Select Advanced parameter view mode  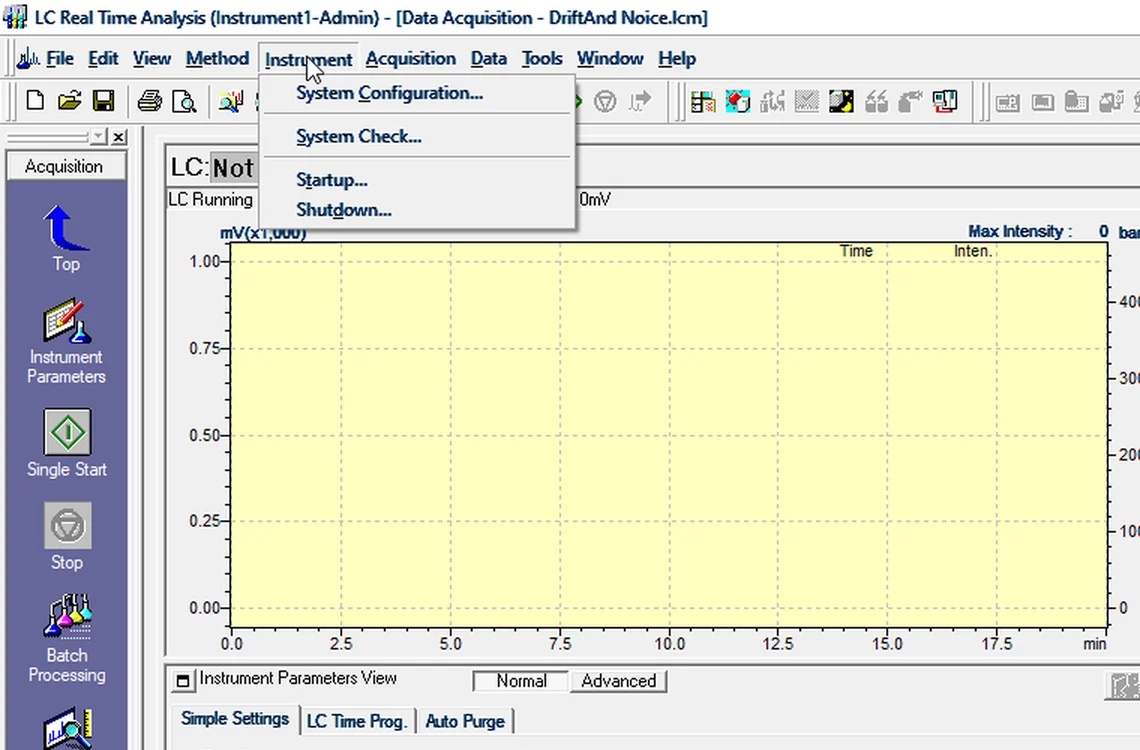[618, 681]
